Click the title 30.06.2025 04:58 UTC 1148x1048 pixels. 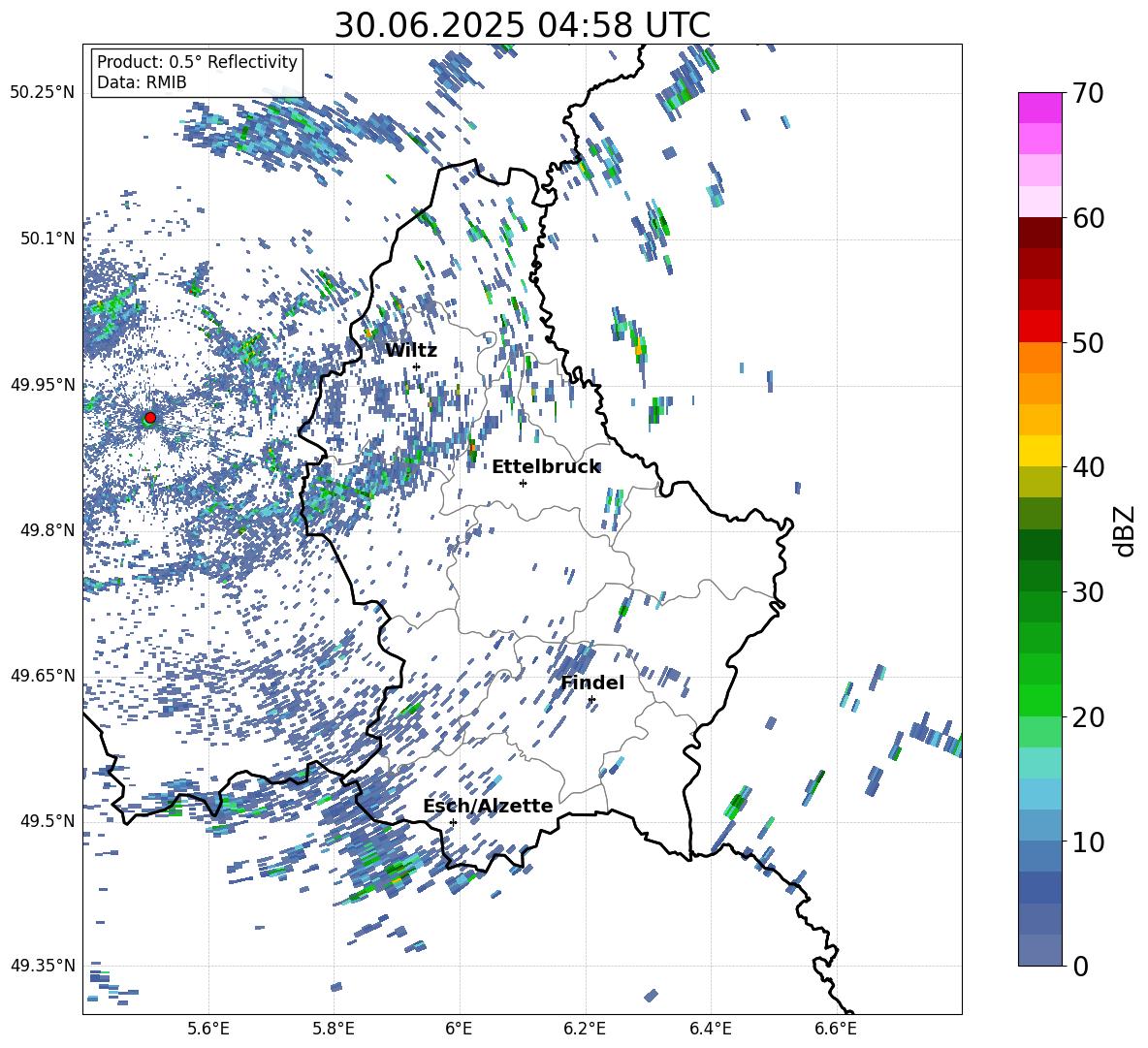tap(523, 25)
